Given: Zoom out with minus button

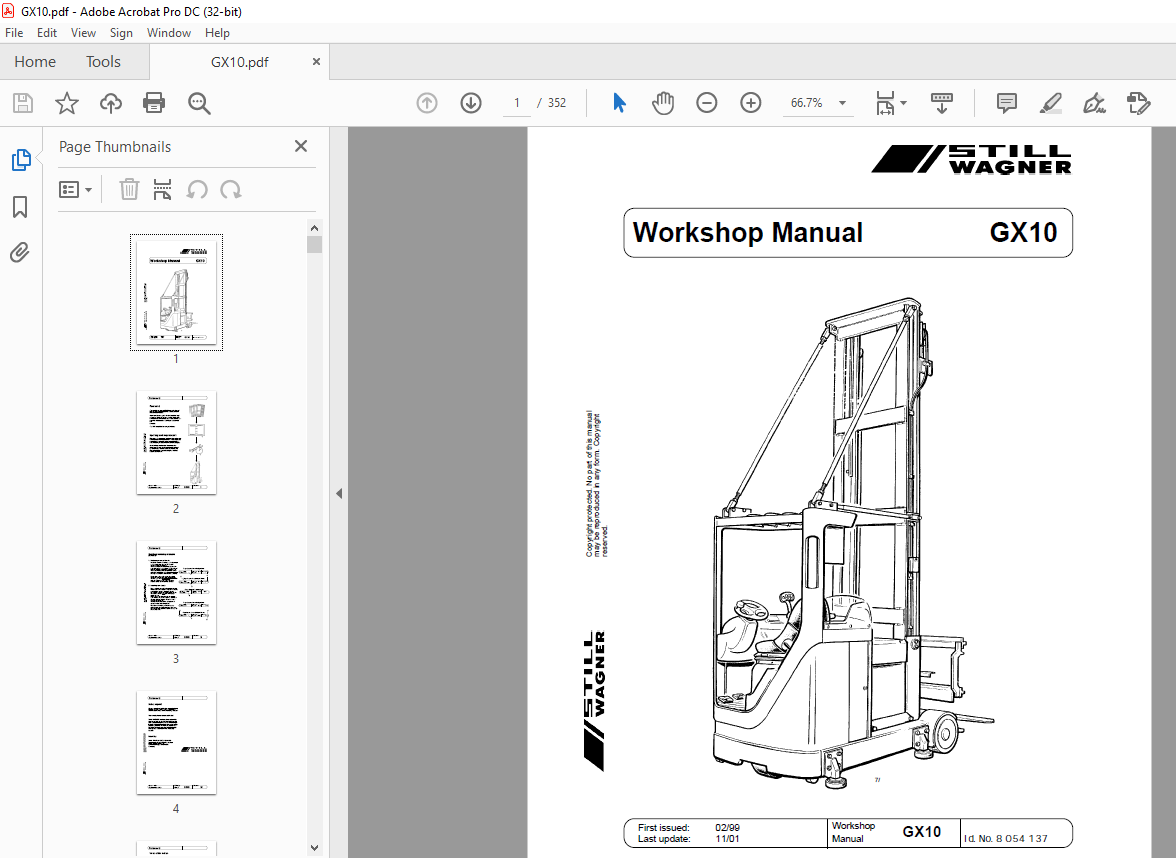Looking at the screenshot, I should coord(706,103).
